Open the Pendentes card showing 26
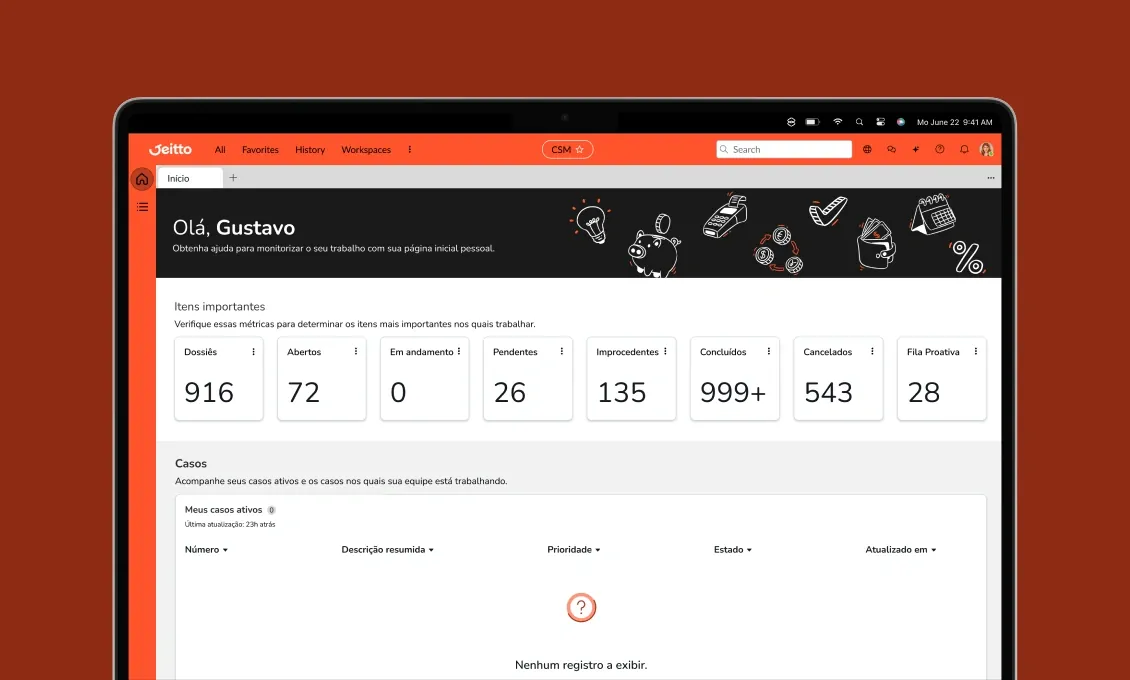Image resolution: width=1130 pixels, height=680 pixels. click(x=528, y=378)
